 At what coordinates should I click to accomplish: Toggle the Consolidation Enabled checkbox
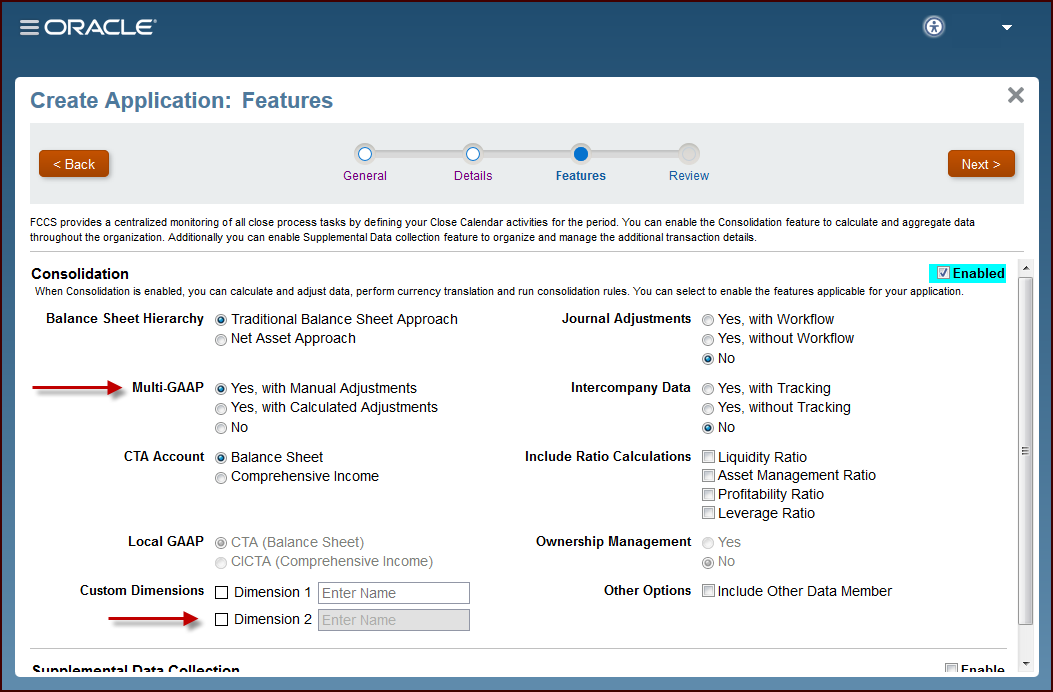click(944, 273)
